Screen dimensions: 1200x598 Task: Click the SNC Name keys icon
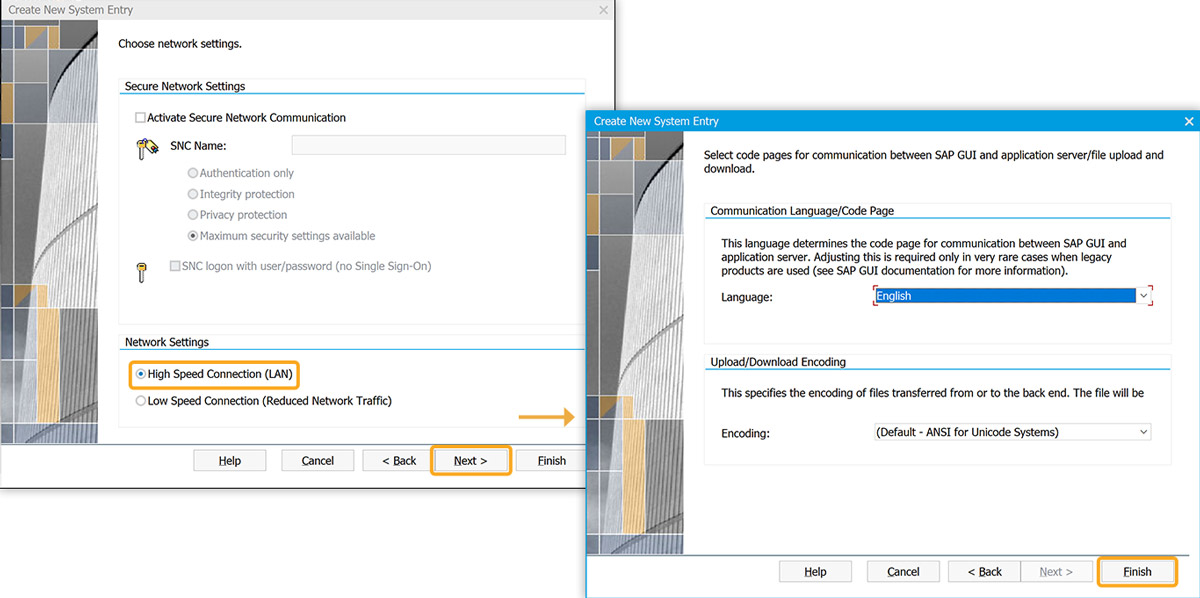[x=147, y=149]
